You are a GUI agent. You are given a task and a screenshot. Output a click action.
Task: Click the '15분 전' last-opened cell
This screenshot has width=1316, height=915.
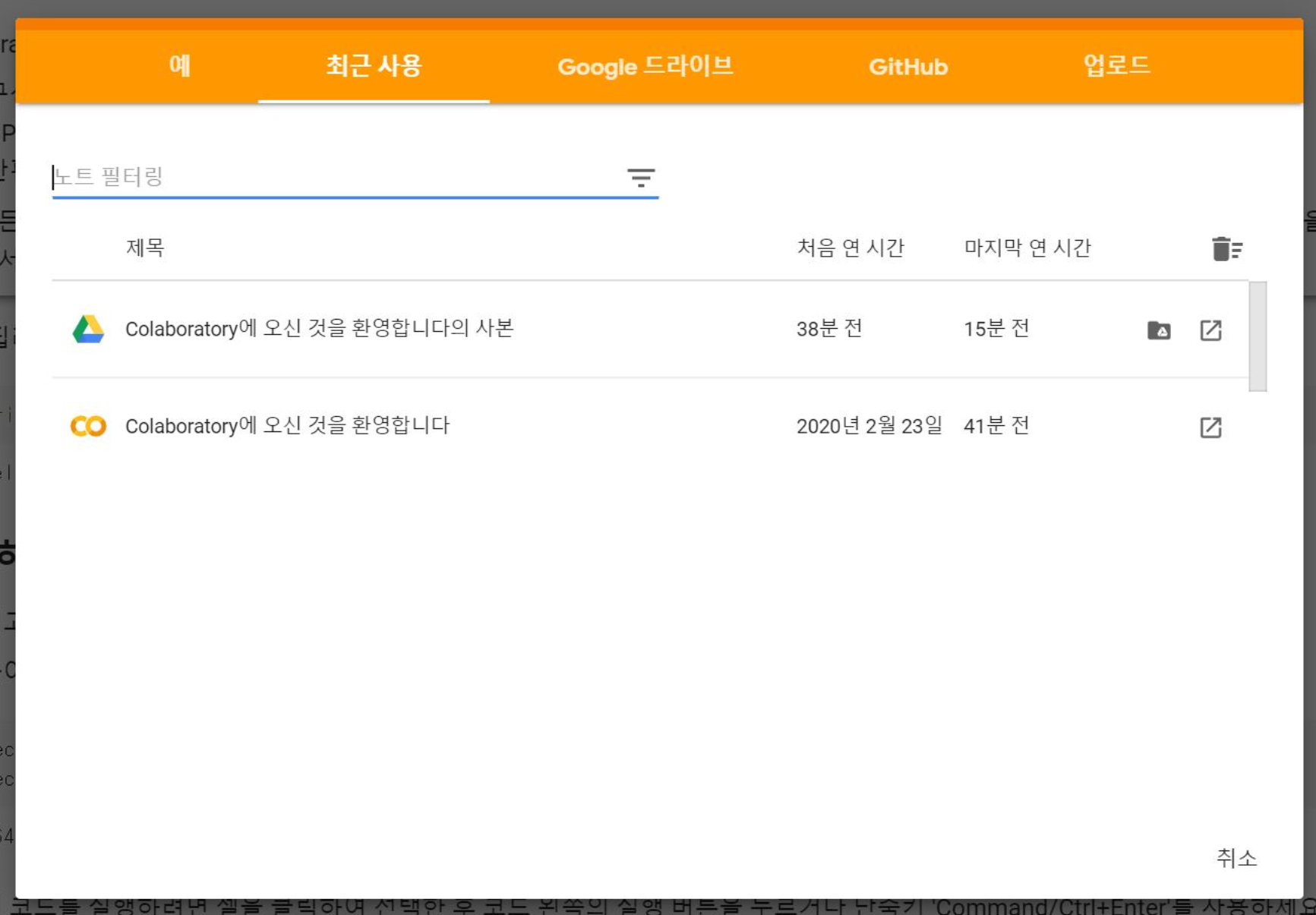tap(996, 329)
